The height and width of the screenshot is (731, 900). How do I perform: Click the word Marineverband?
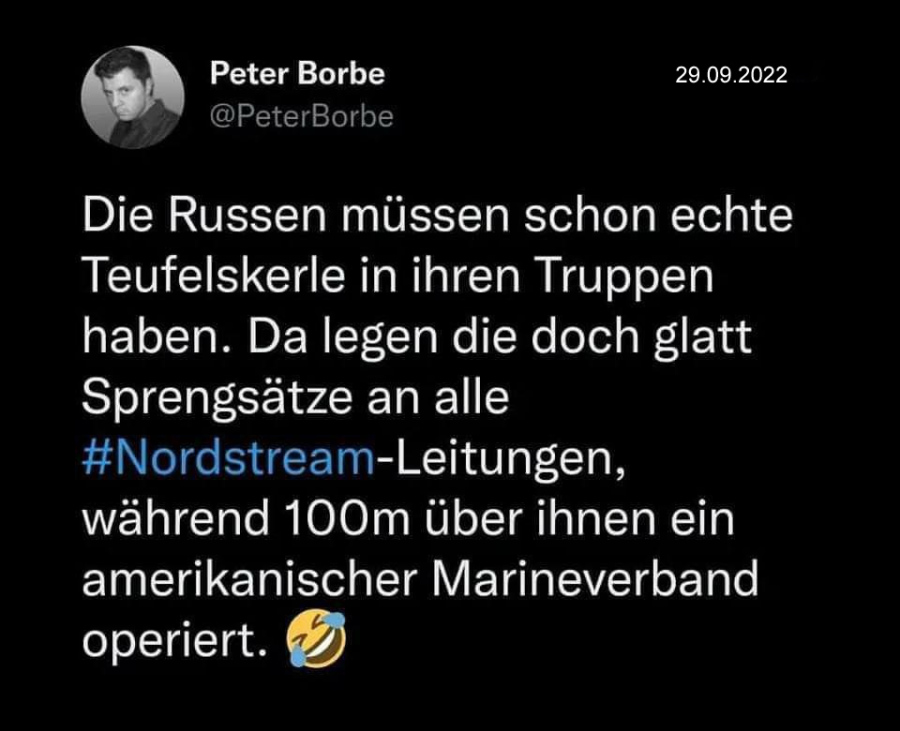pos(595,579)
